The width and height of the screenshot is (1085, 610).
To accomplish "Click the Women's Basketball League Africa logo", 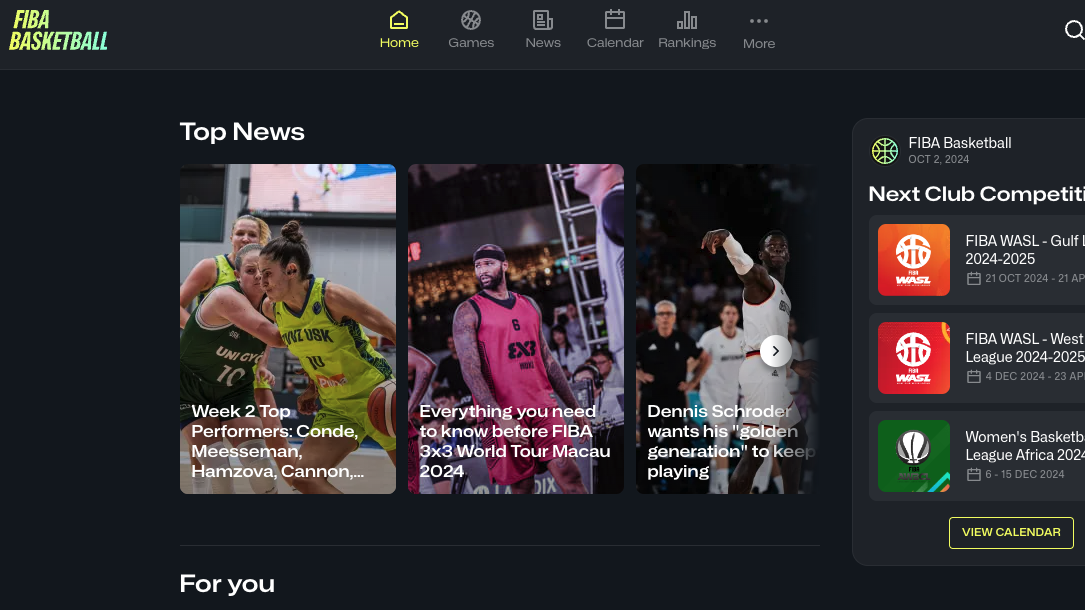I will [x=914, y=456].
